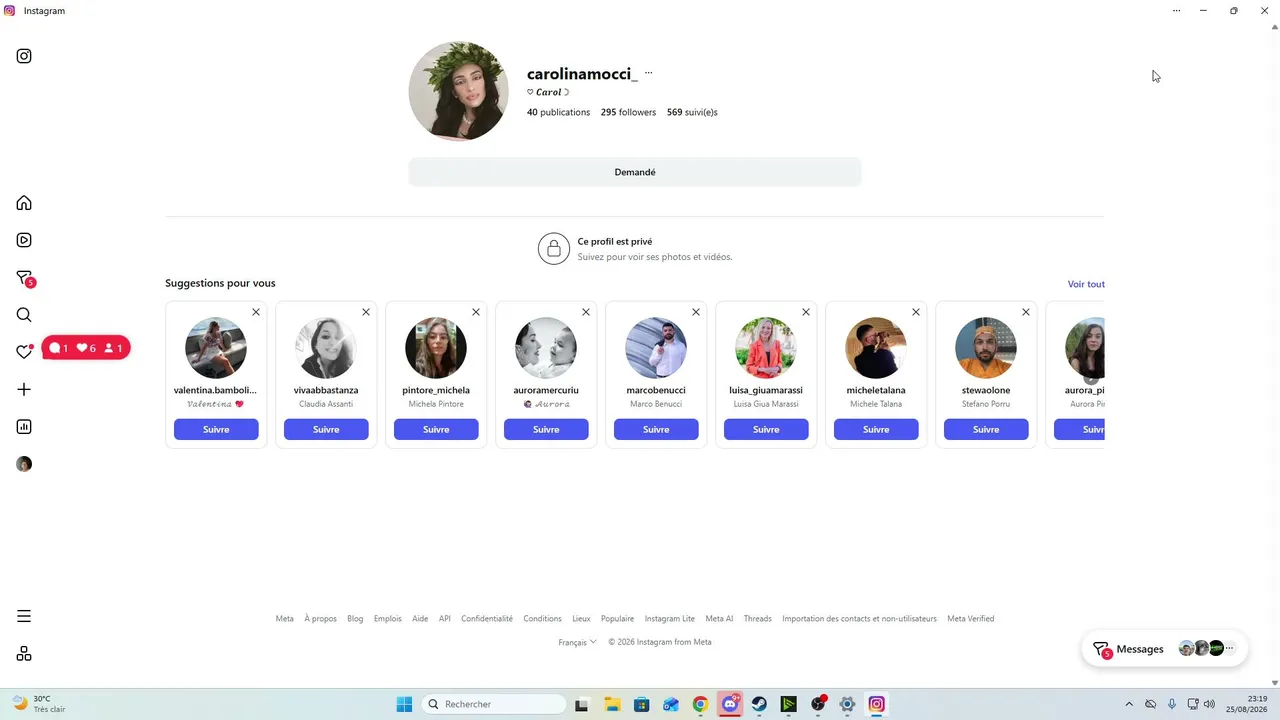The height and width of the screenshot is (720, 1280).
Task: Open the Meta apps icon at sidebar bottom
Action: pos(24,654)
